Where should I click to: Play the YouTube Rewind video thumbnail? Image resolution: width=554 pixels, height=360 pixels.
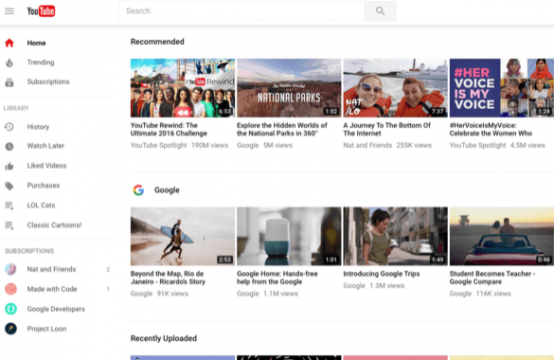[183, 88]
